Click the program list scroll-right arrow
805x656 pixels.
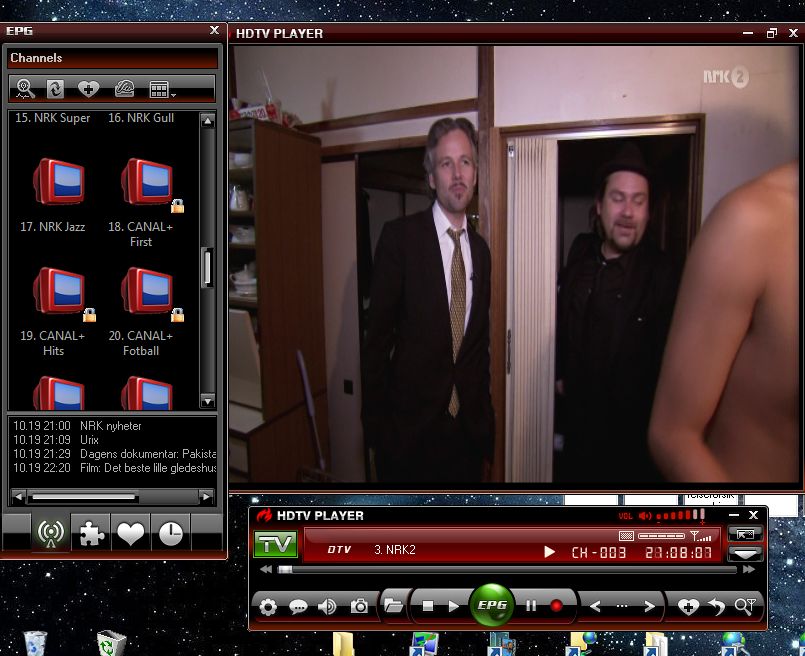click(206, 496)
